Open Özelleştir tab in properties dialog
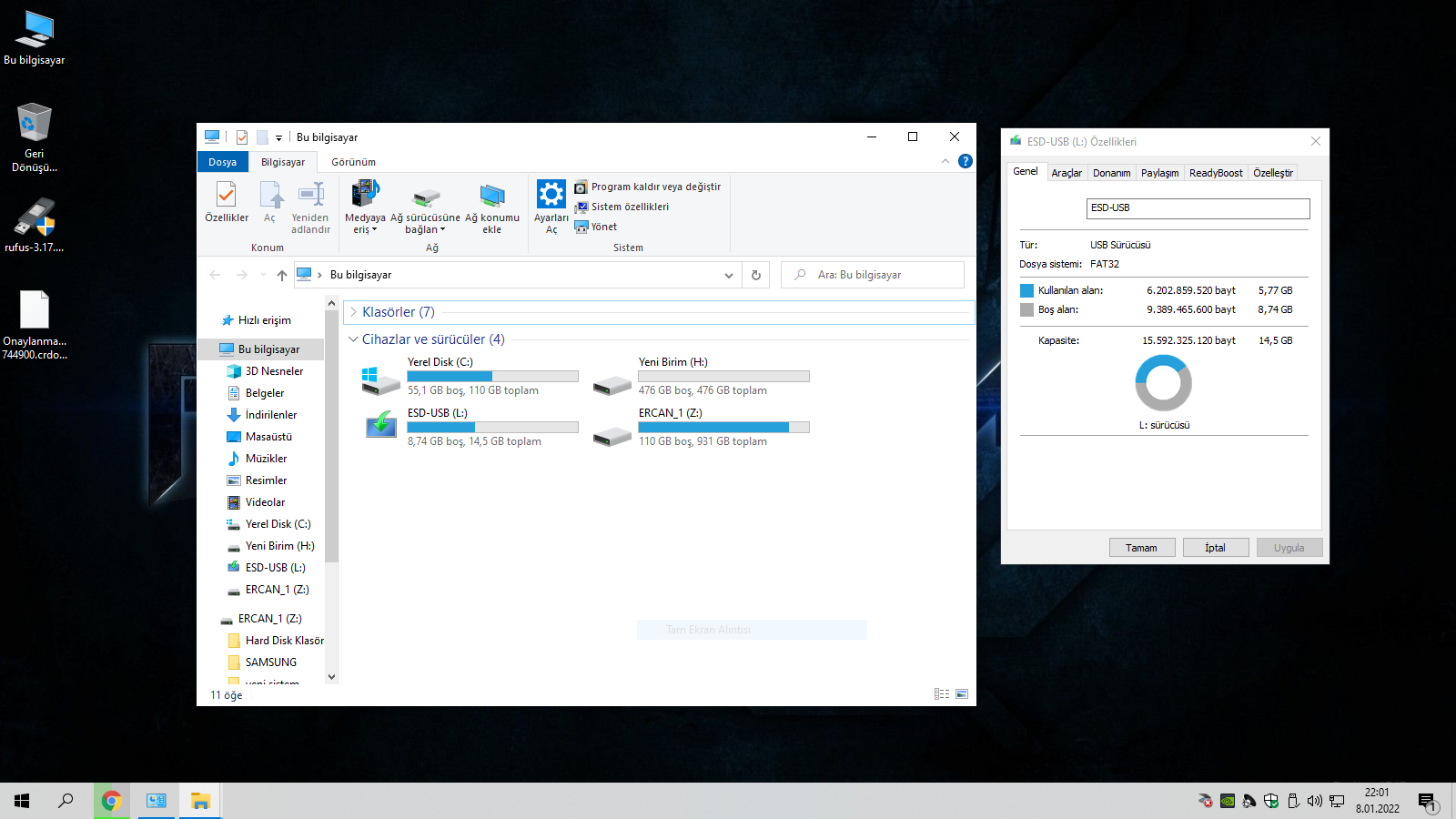 (1272, 173)
